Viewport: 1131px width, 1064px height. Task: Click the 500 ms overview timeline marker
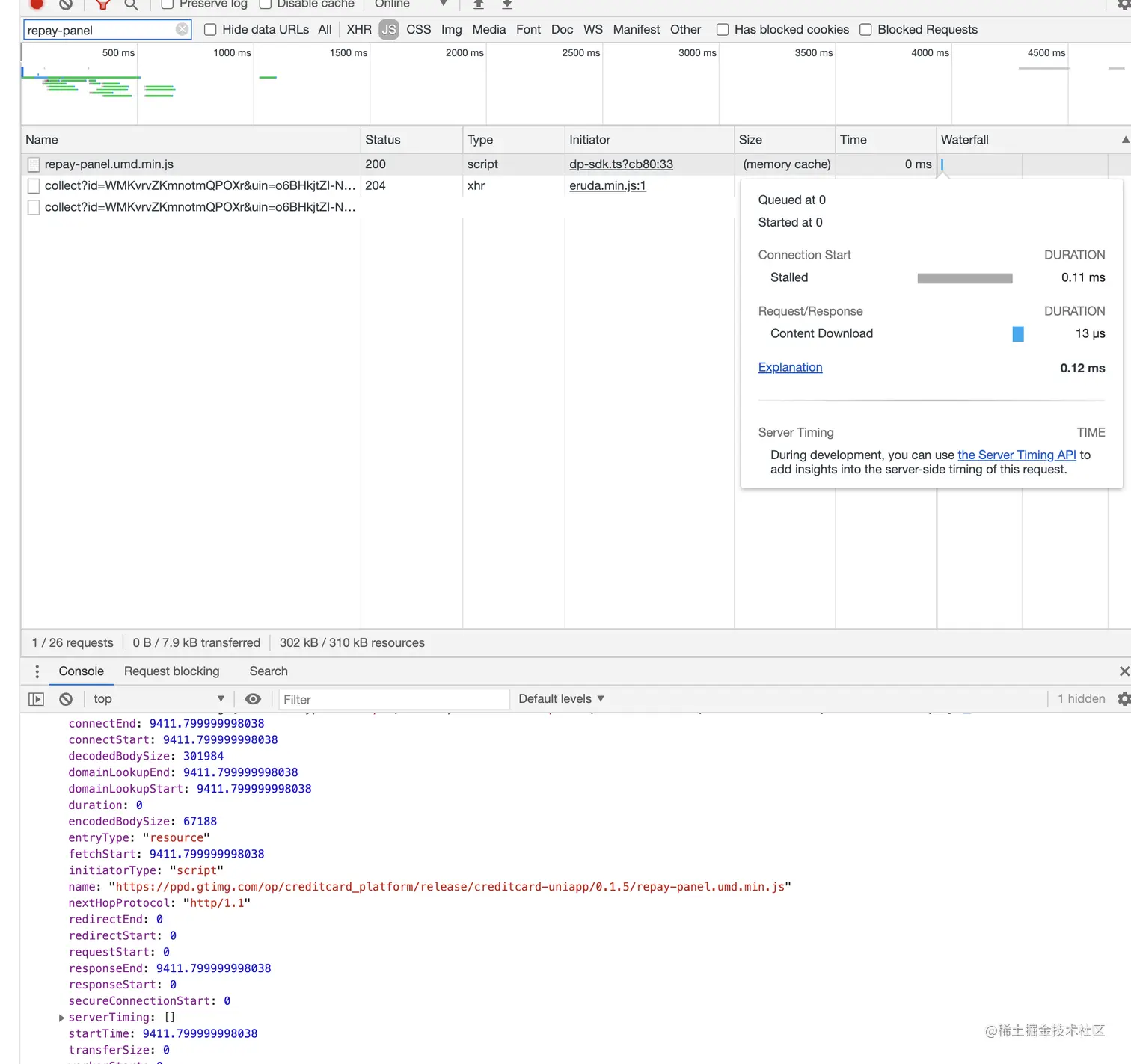pyautogui.click(x=118, y=53)
